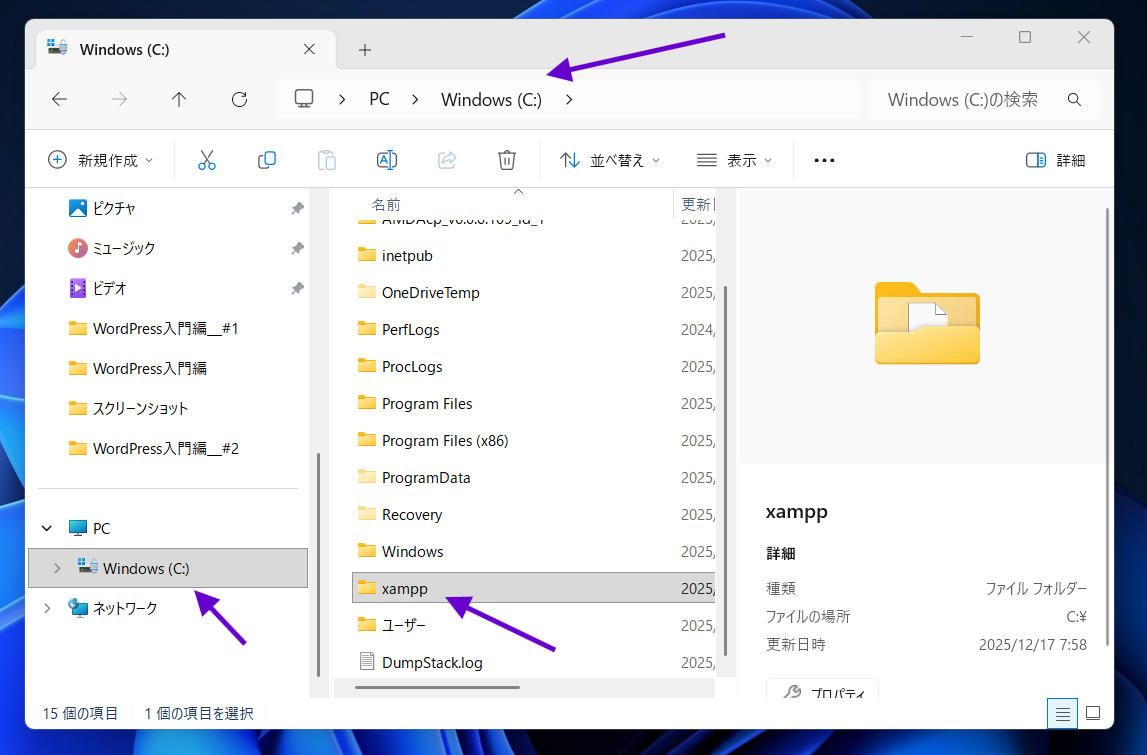Click the Rename icon in toolbar
Screen dimensions: 1147x755
pyautogui.click(x=387, y=160)
